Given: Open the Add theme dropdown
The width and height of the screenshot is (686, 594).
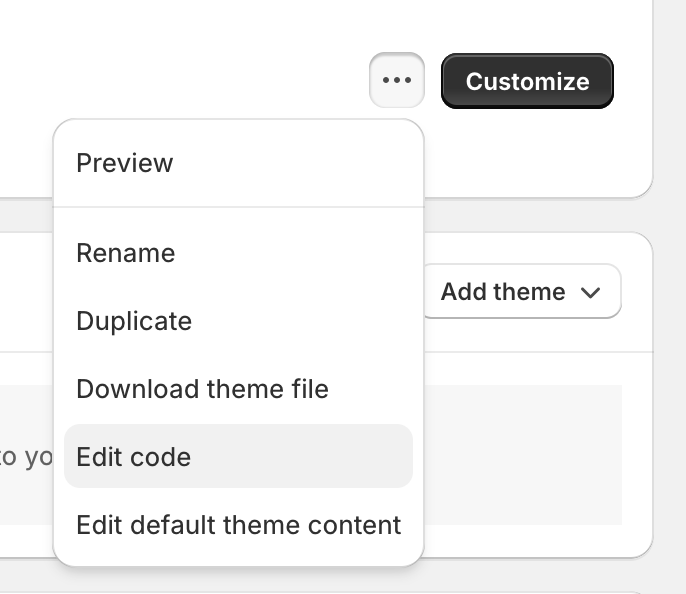Looking at the screenshot, I should click(520, 292).
